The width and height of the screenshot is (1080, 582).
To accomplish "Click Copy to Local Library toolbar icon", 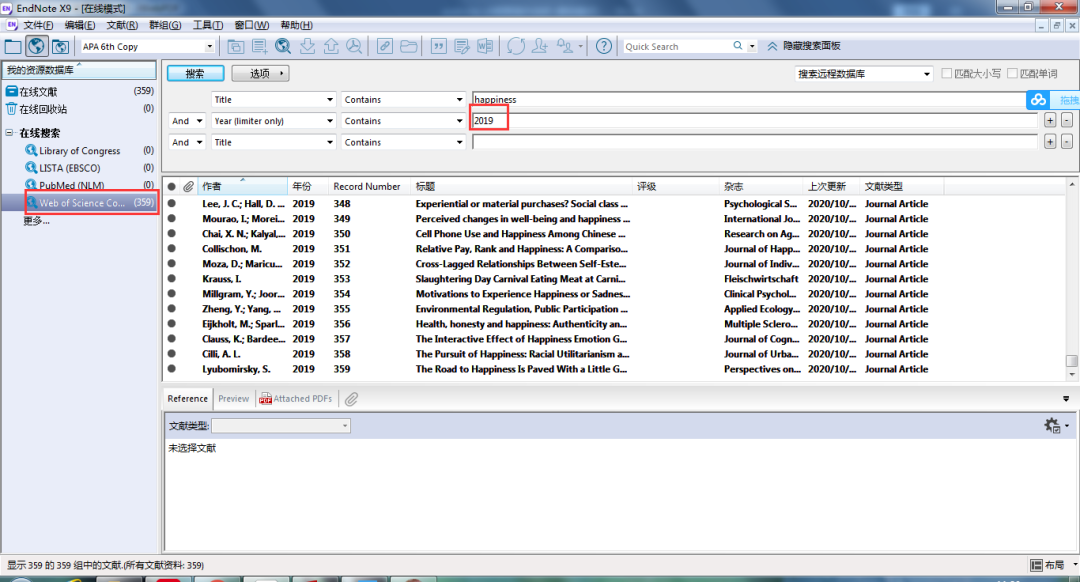I will [236, 46].
